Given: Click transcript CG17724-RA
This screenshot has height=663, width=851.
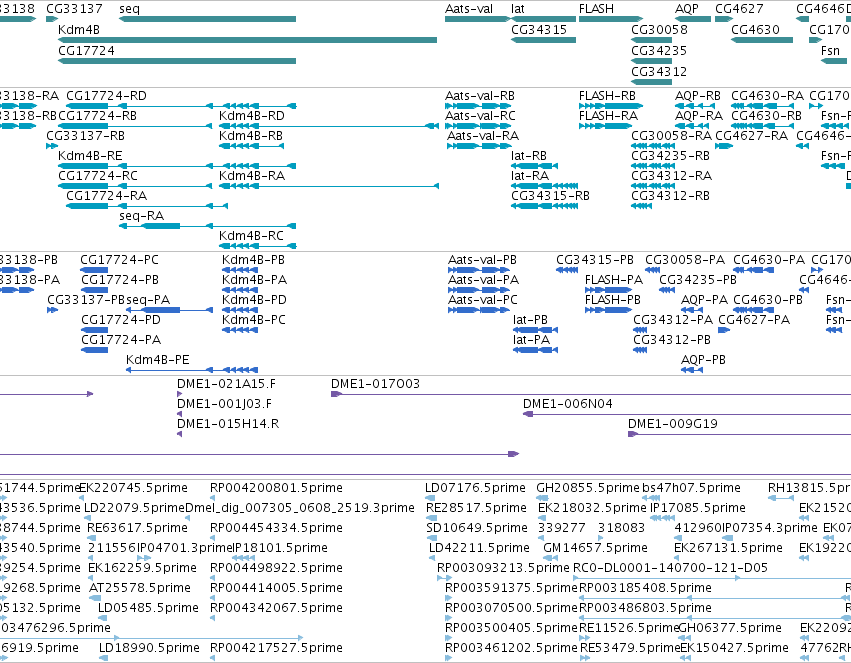Looking at the screenshot, I should [x=147, y=206].
